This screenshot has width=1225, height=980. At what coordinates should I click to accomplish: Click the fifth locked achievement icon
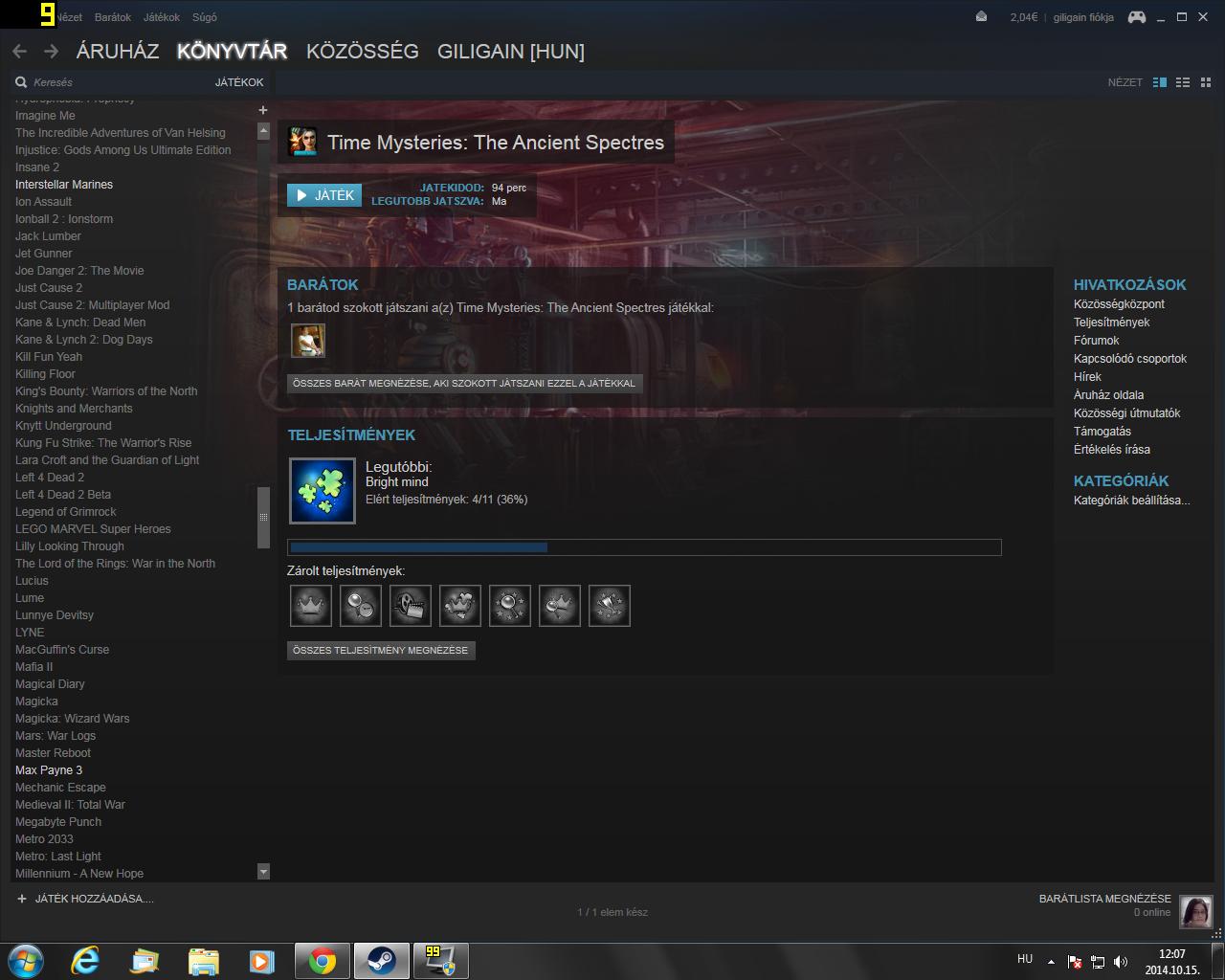[x=510, y=606]
